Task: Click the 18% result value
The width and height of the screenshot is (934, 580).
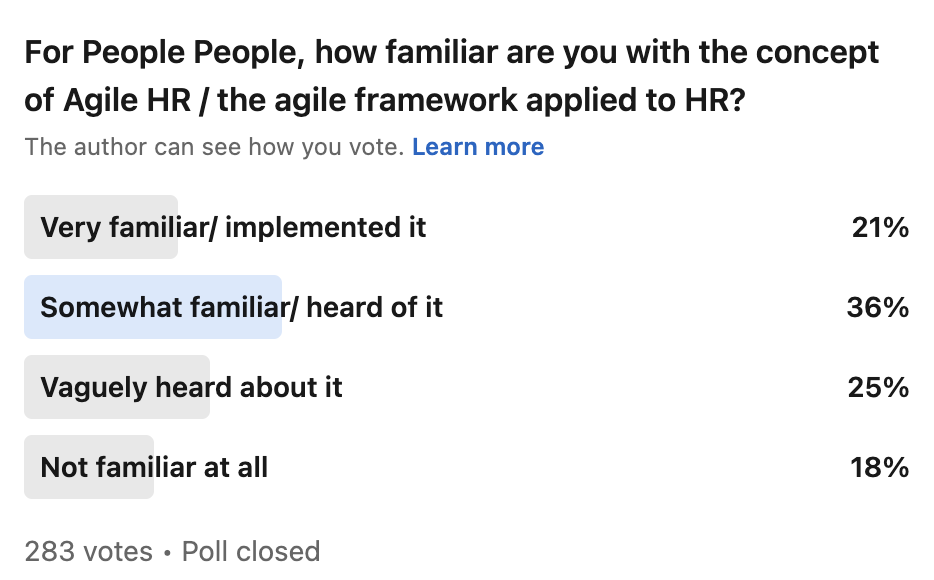Action: tap(879, 467)
